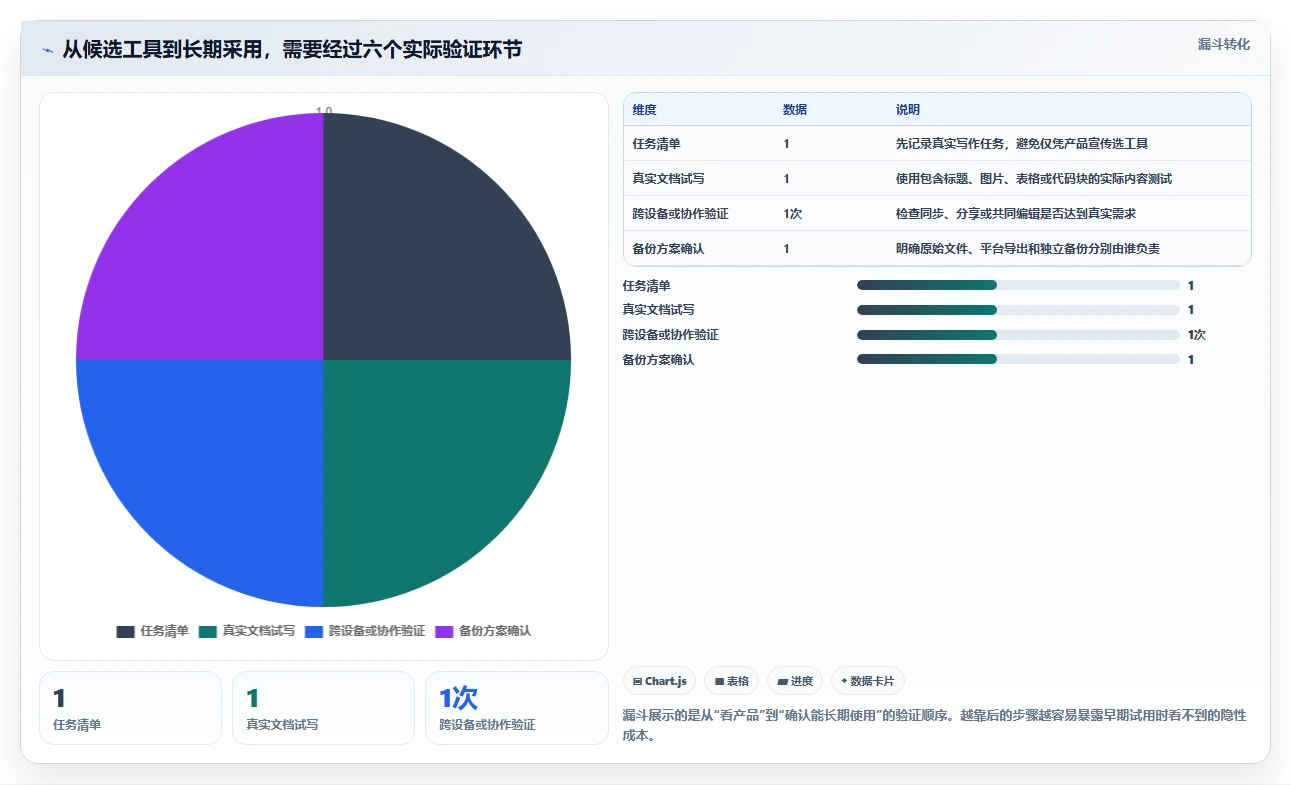The height and width of the screenshot is (785, 1291).
Task: Click the 跨设备或协作验证 data card
Action: 517,708
